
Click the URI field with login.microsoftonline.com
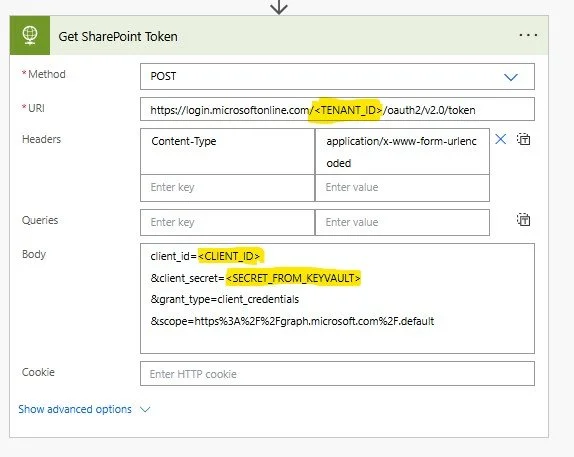coord(337,109)
